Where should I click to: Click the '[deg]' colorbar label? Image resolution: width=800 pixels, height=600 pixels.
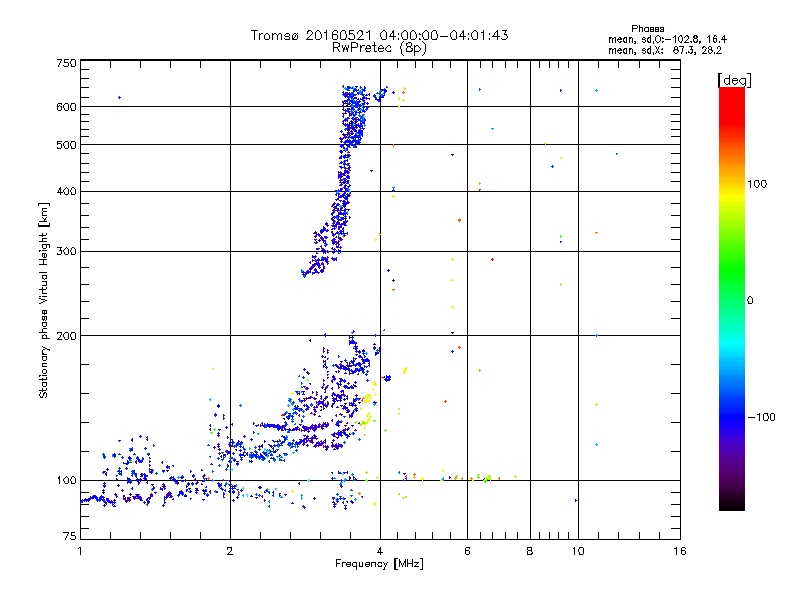(734, 80)
